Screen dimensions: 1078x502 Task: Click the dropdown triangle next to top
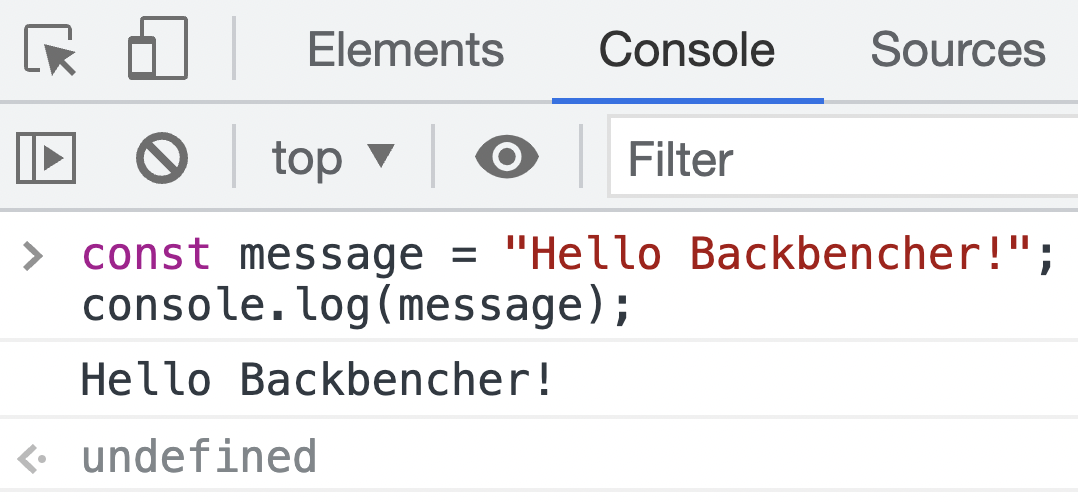pos(381,156)
